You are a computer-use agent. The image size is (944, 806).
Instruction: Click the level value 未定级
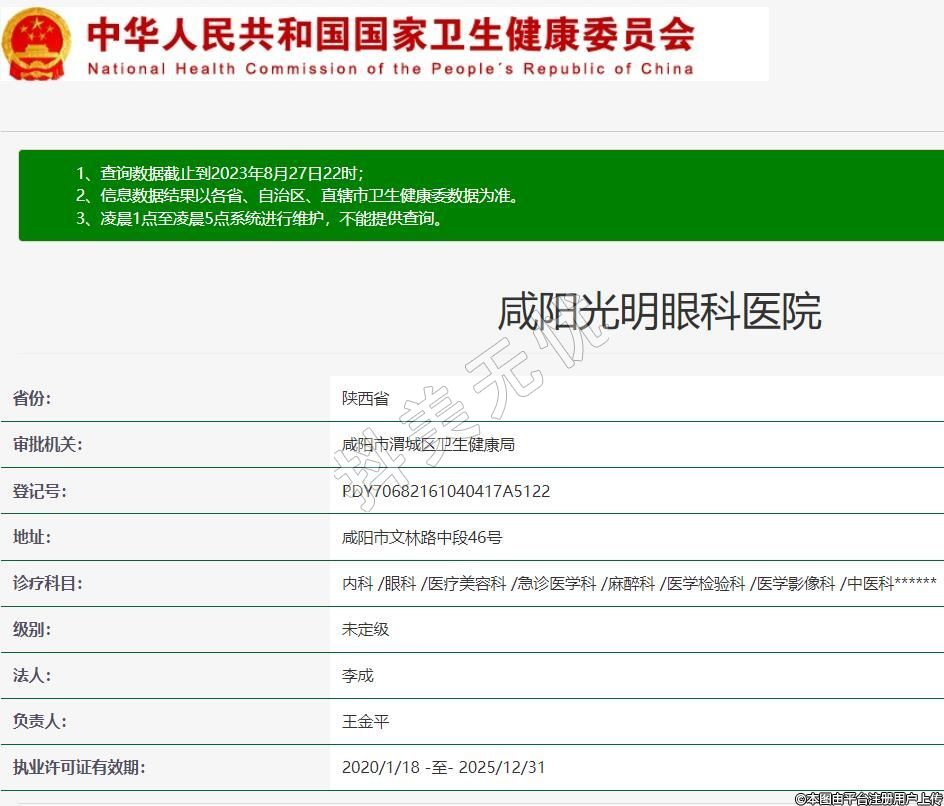point(365,629)
